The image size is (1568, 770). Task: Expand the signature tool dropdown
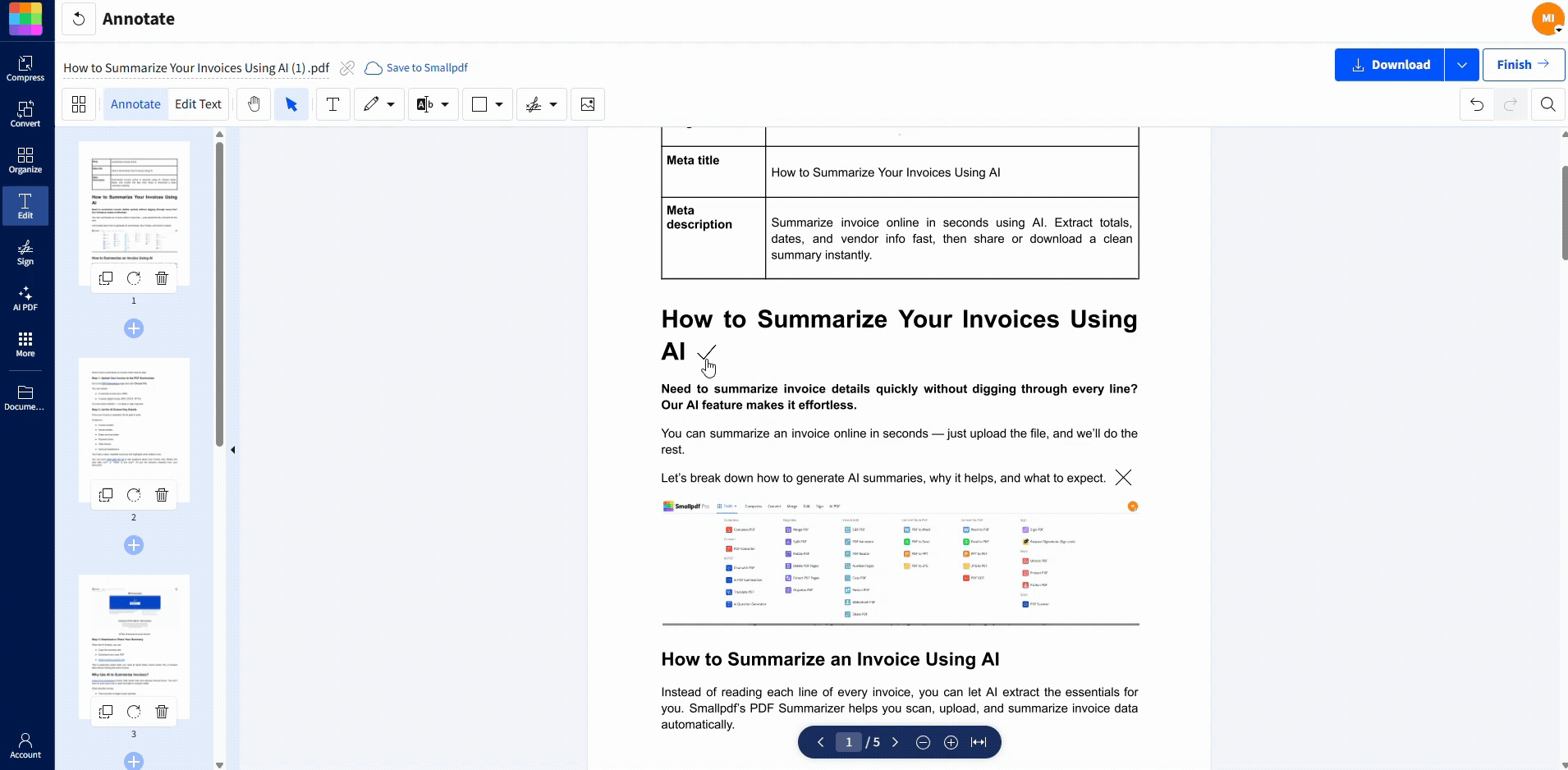pyautogui.click(x=554, y=104)
